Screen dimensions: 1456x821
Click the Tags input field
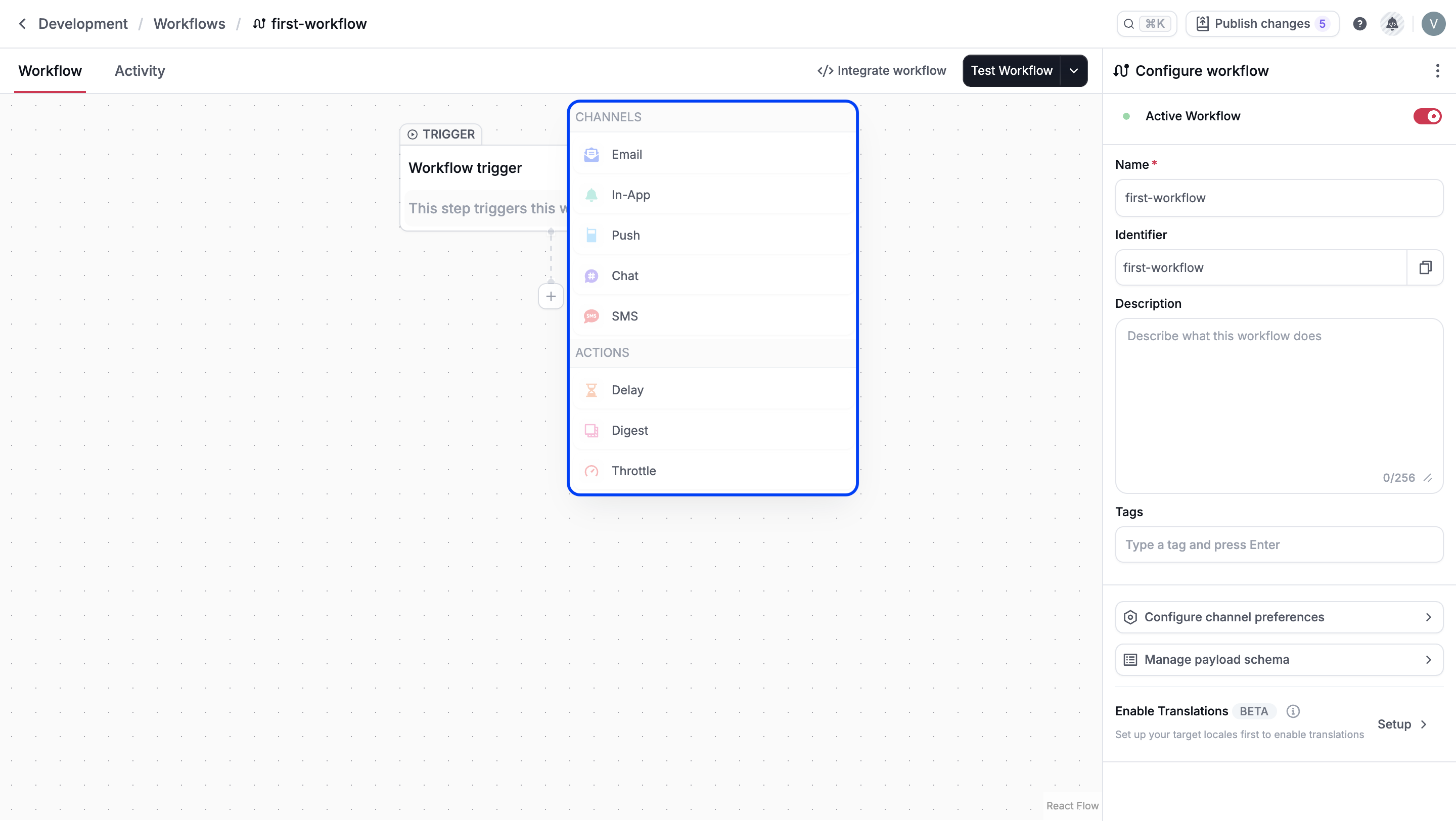tap(1279, 544)
